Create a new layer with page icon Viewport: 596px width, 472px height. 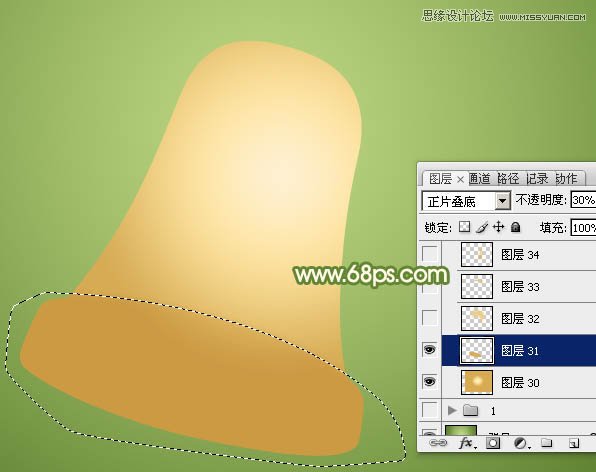pyautogui.click(x=574, y=443)
